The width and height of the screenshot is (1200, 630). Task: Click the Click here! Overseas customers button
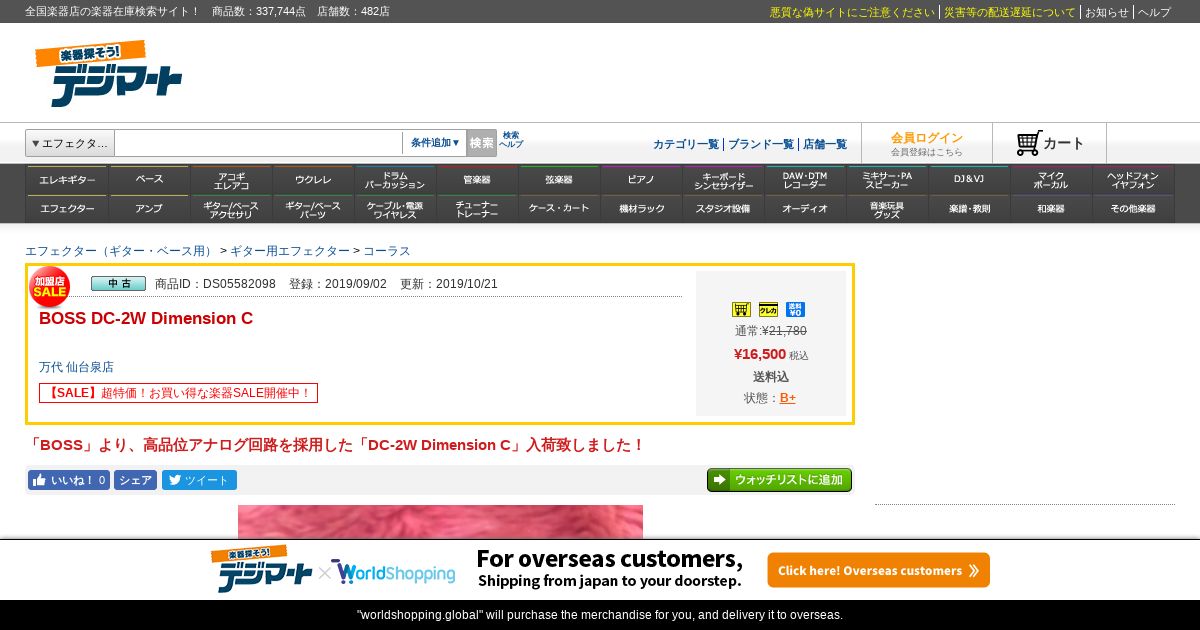(x=878, y=570)
